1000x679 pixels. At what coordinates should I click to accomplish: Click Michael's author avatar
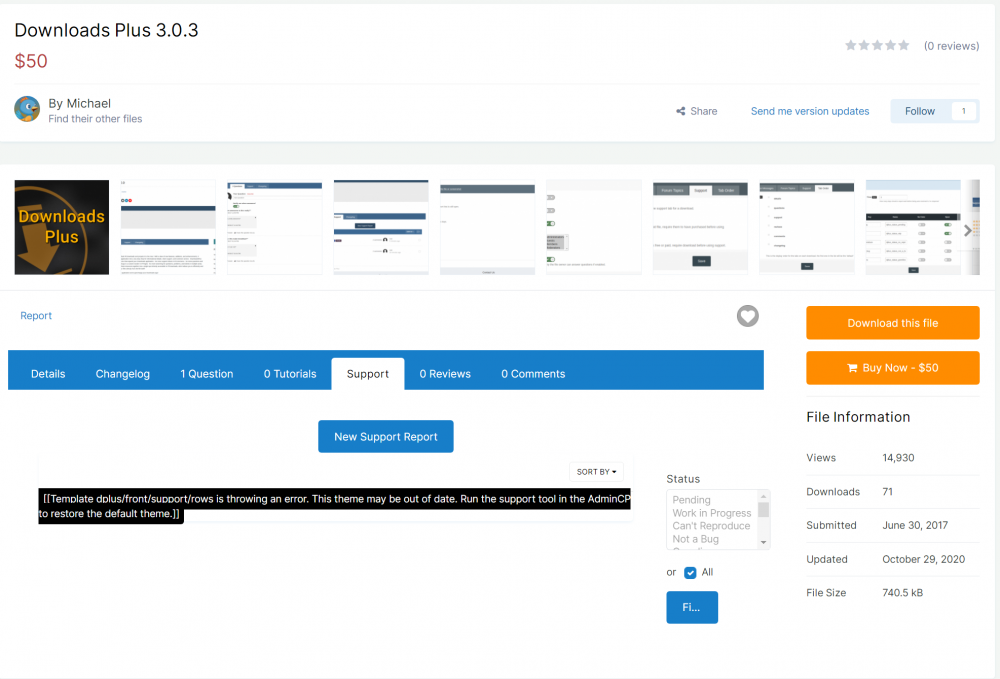click(27, 109)
